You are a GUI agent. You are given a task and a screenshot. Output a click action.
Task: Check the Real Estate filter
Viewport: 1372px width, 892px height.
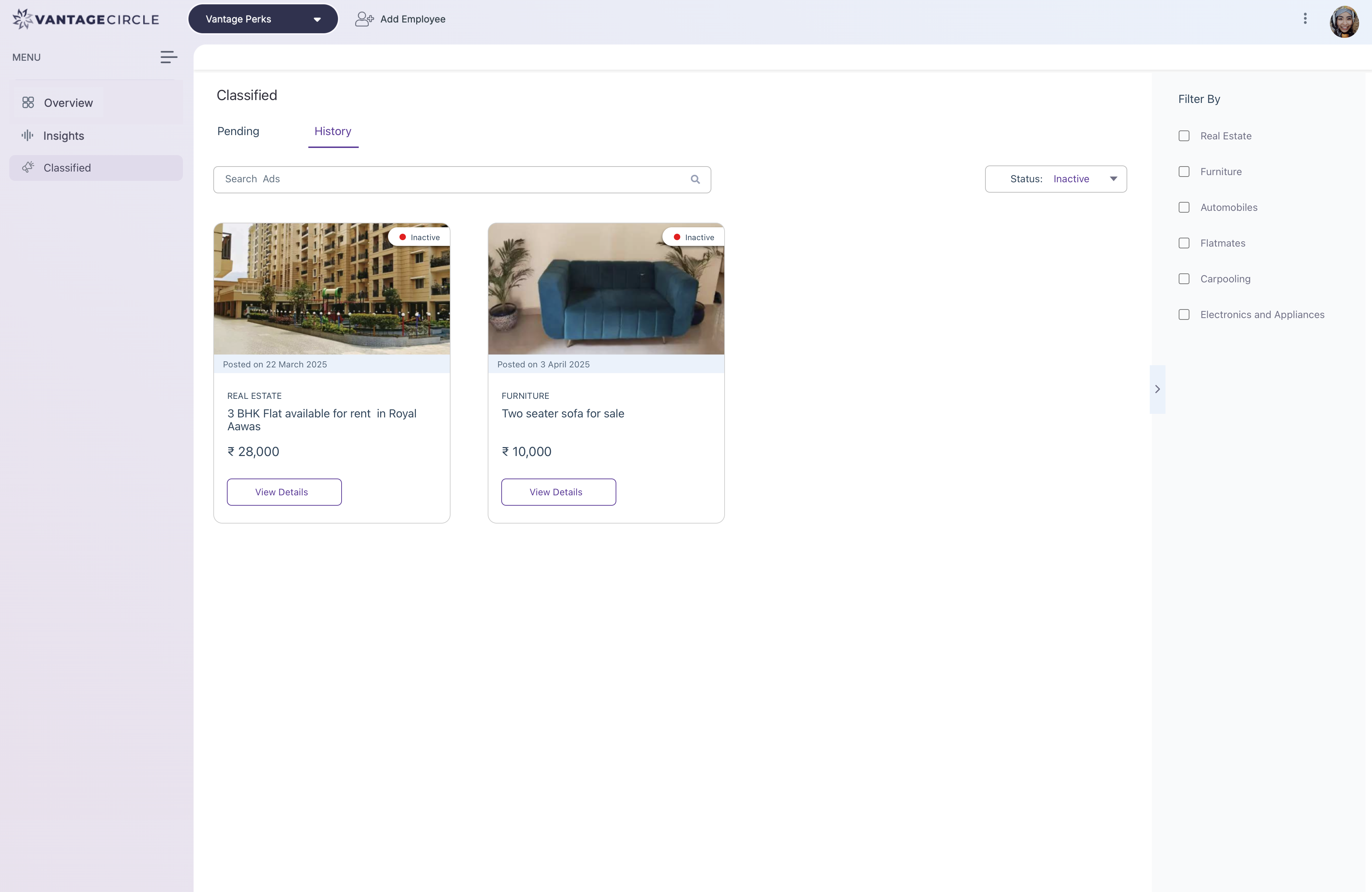click(1184, 136)
